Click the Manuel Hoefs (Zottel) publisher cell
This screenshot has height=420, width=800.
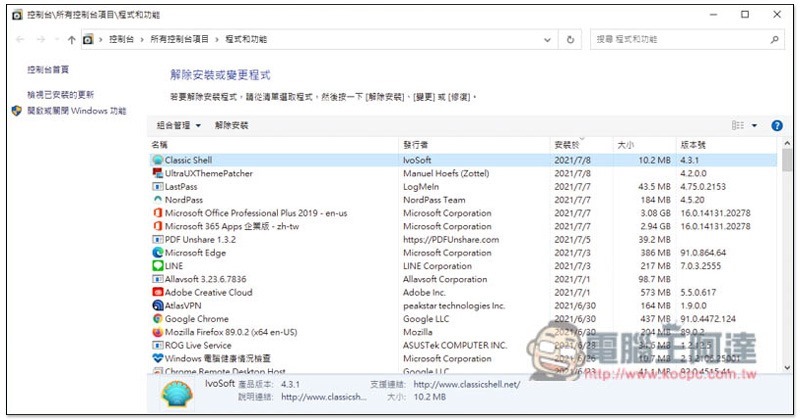click(x=446, y=174)
